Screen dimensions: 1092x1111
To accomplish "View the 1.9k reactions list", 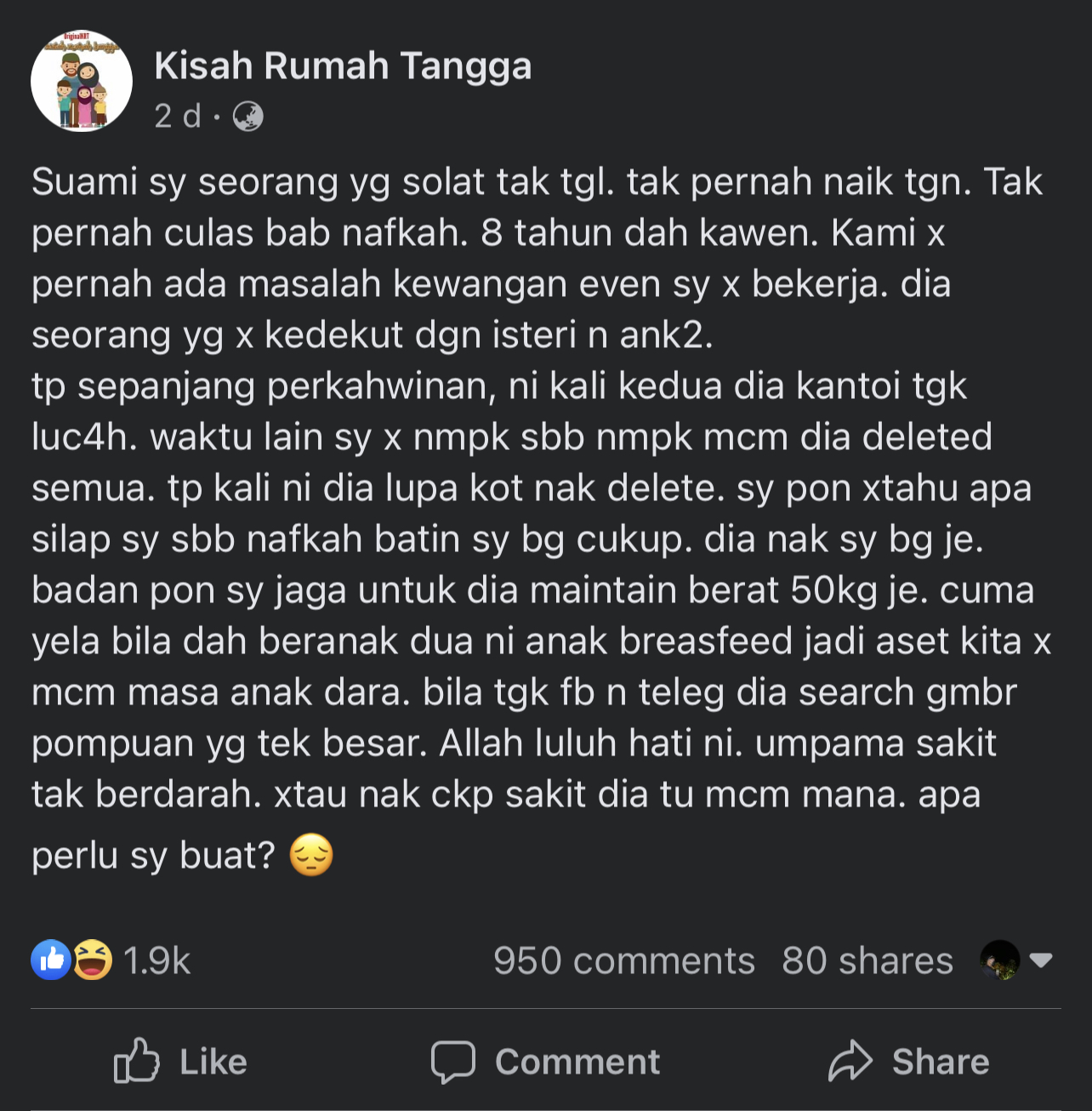I will coord(156,960).
